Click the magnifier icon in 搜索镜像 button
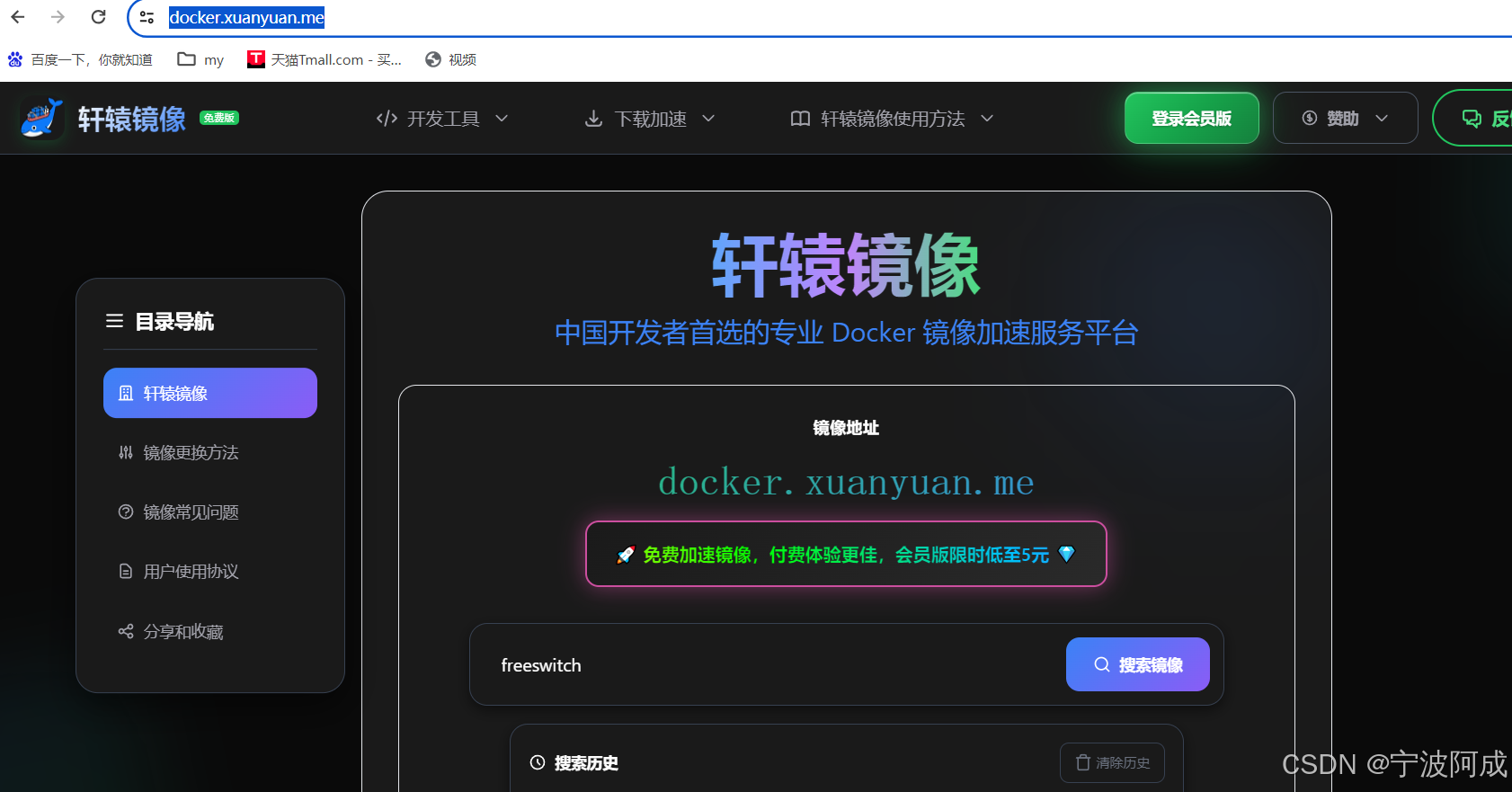Image resolution: width=1512 pixels, height=792 pixels. click(1101, 664)
